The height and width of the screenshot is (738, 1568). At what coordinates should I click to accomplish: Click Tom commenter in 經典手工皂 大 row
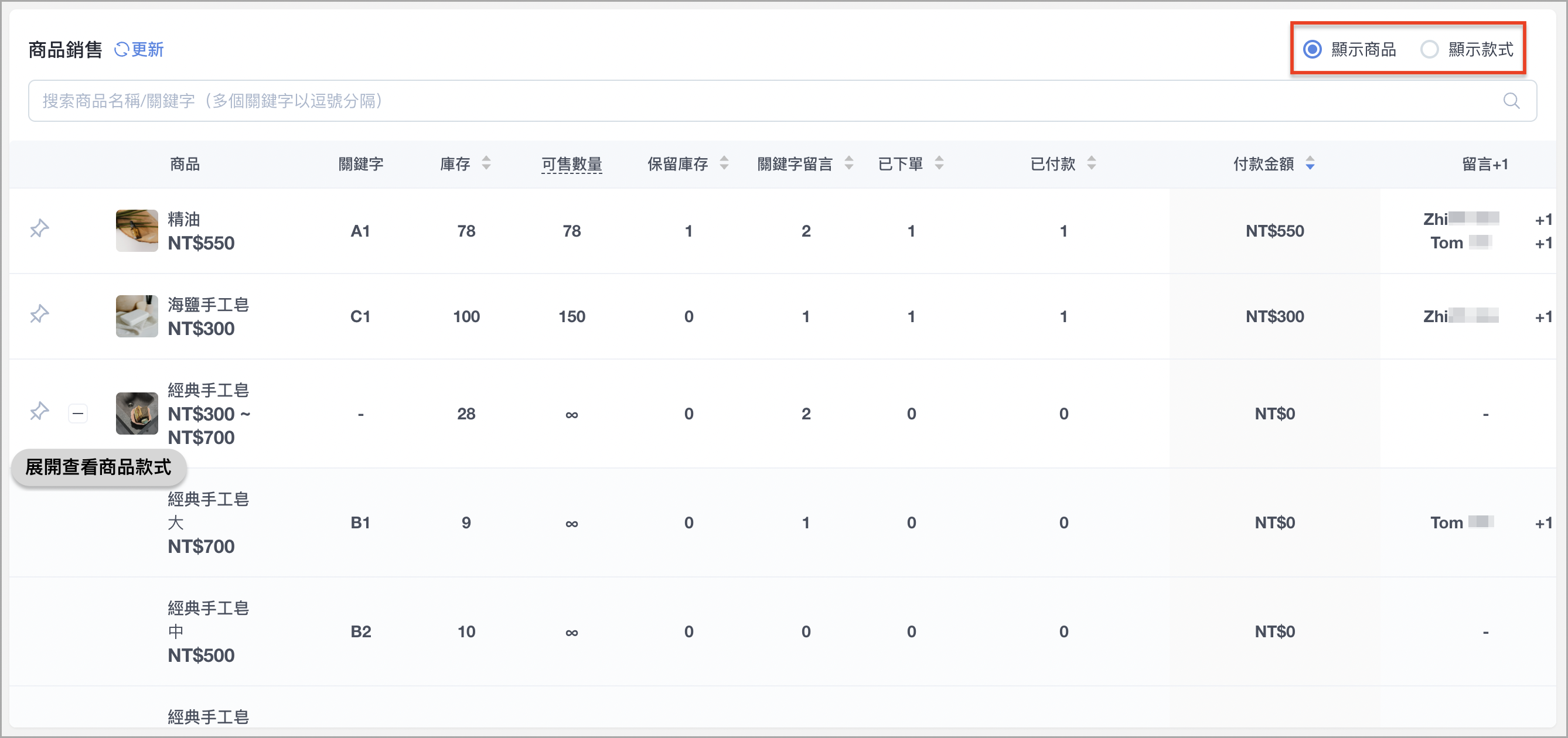(1461, 522)
